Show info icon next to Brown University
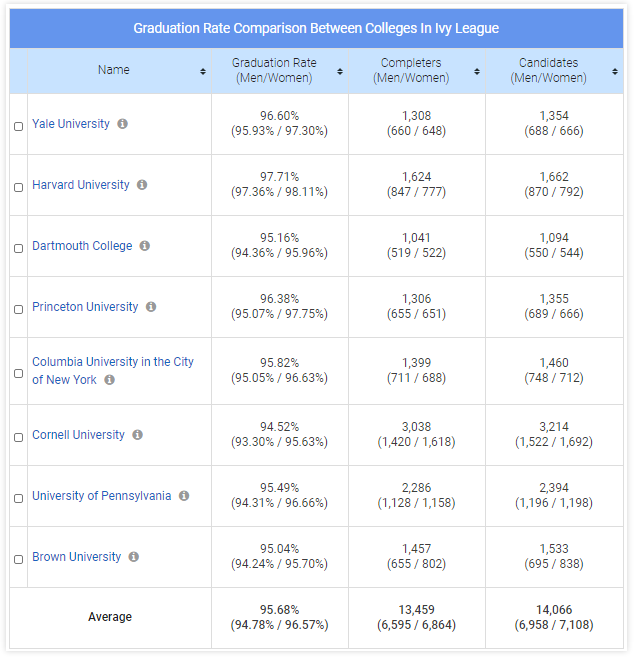 pyautogui.click(x=134, y=557)
